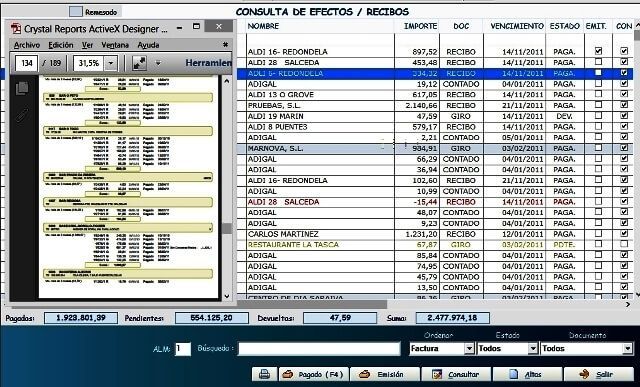
Task: Select the CARLOS MARTINEZ row name
Action: (x=283, y=234)
